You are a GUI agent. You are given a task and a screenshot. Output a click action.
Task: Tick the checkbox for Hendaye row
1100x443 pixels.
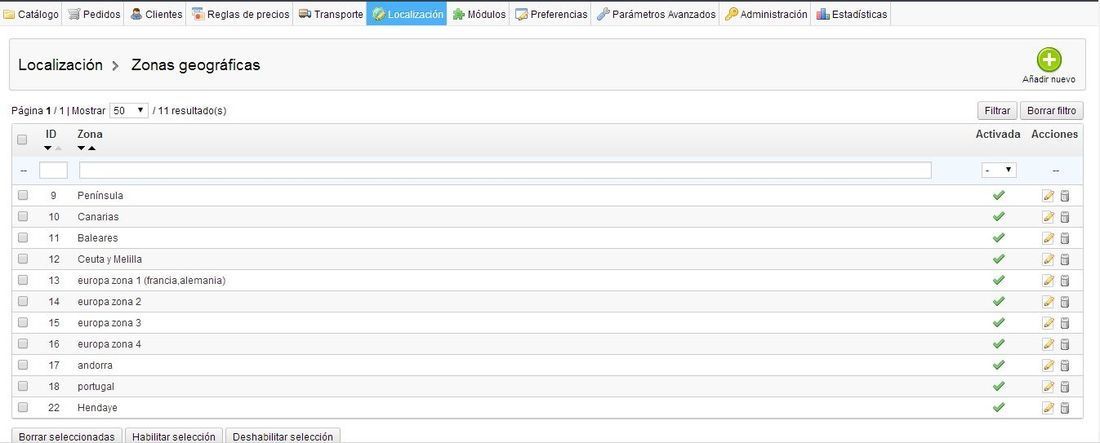pyautogui.click(x=22, y=407)
